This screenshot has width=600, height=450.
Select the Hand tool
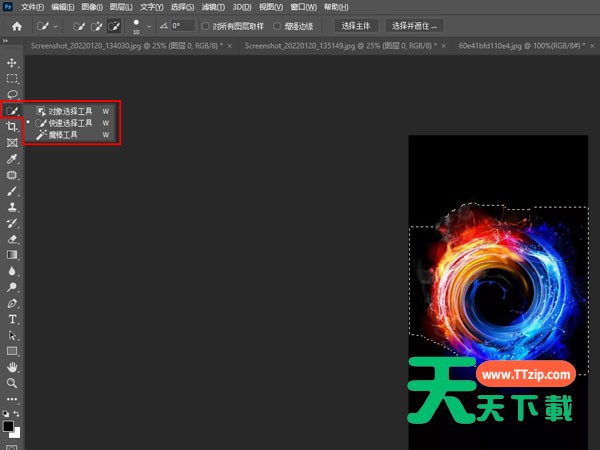coord(12,367)
